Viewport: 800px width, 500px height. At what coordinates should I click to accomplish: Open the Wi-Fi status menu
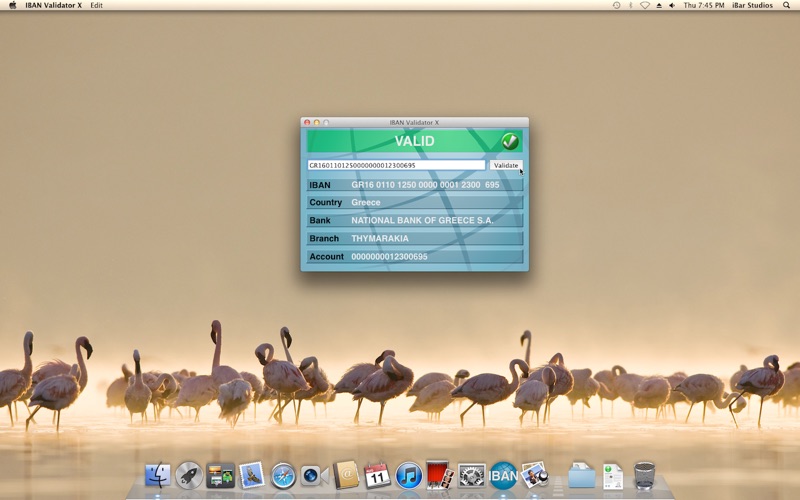[x=644, y=5]
